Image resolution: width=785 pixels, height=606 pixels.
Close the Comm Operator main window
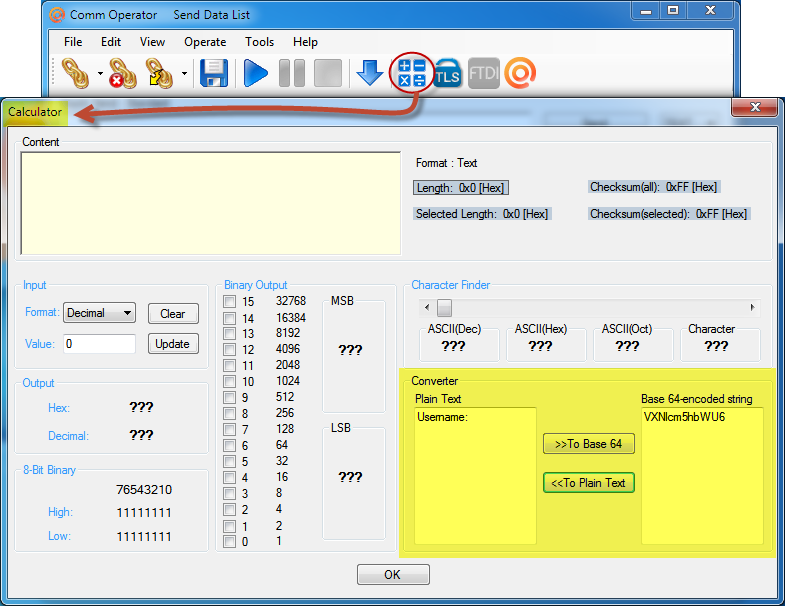click(x=710, y=11)
